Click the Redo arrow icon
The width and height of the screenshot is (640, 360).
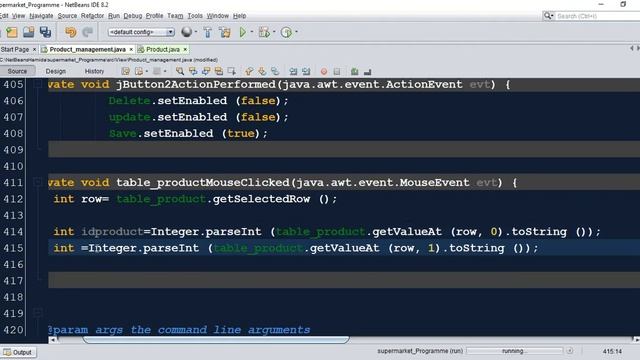point(87,32)
